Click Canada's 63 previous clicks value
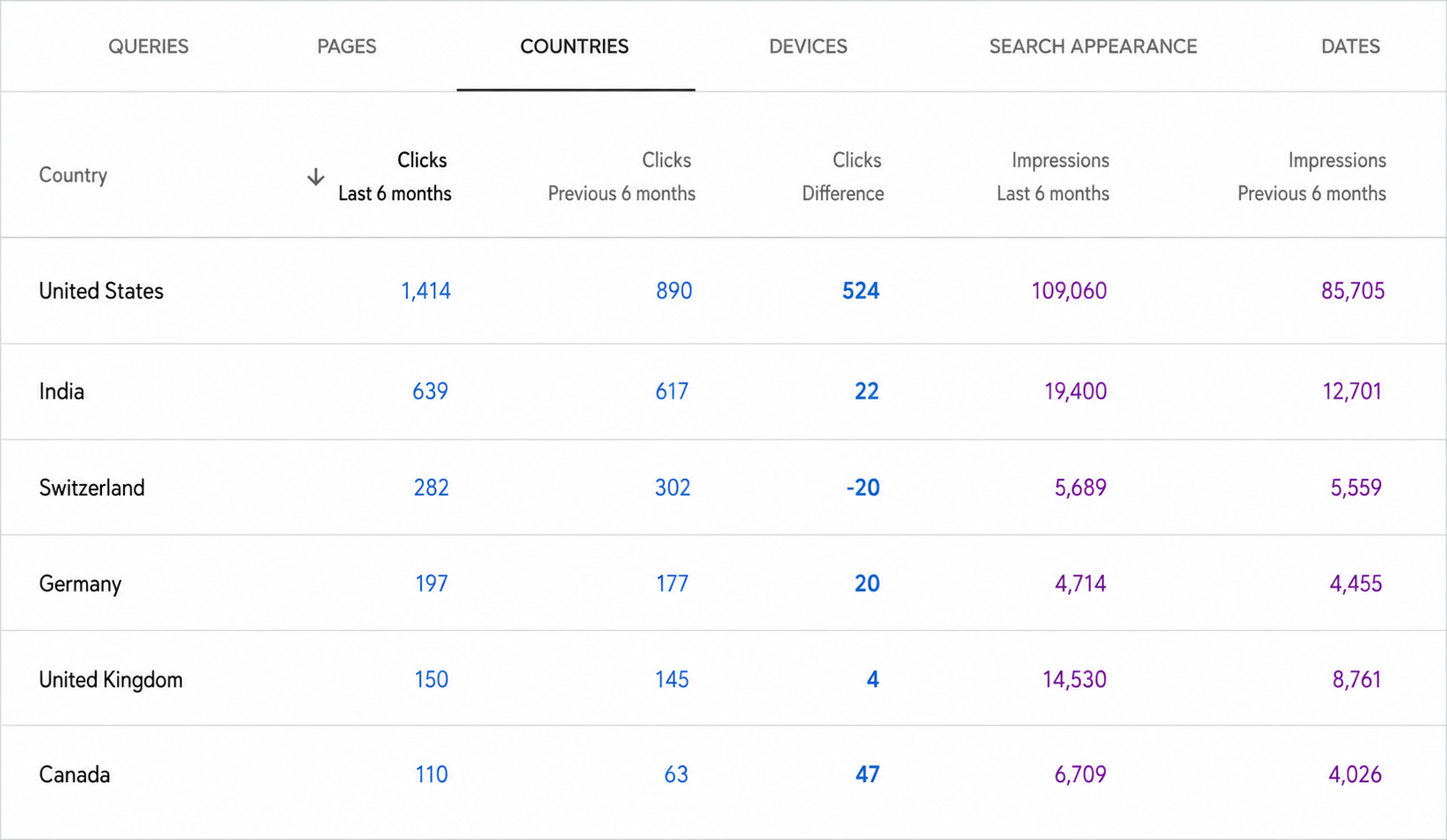The height and width of the screenshot is (840, 1447). 676,774
